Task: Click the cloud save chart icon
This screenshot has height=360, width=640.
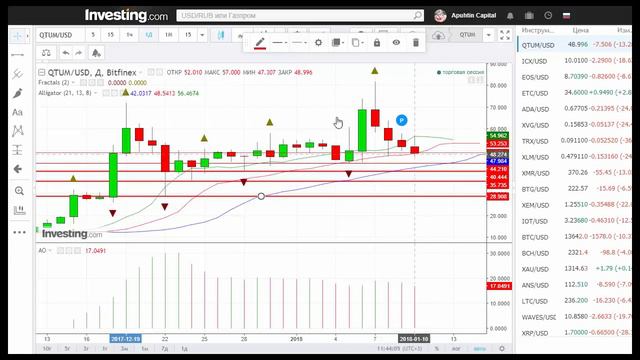Action: point(438,35)
